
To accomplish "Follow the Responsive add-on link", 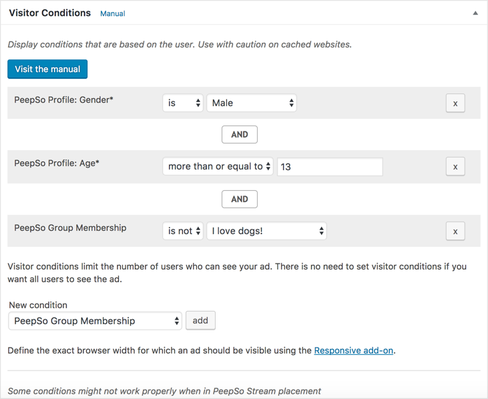I will pyautogui.click(x=354, y=351).
